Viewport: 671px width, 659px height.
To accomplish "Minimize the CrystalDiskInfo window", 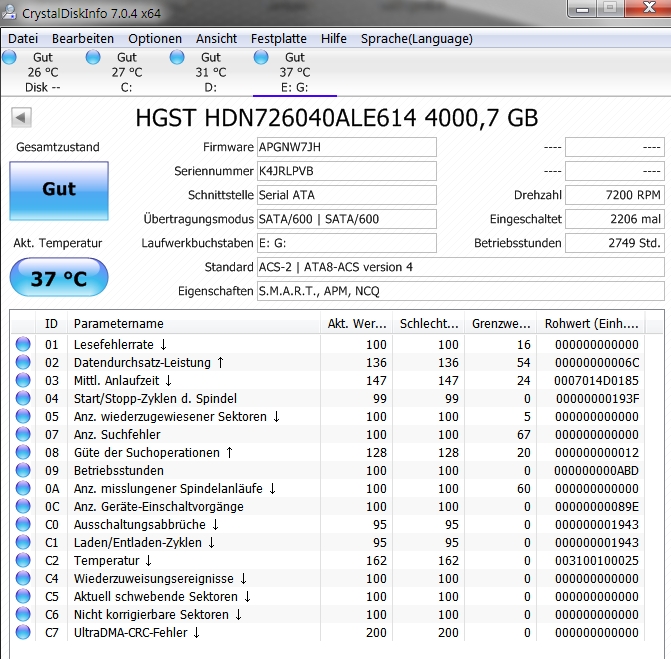I will (582, 9).
